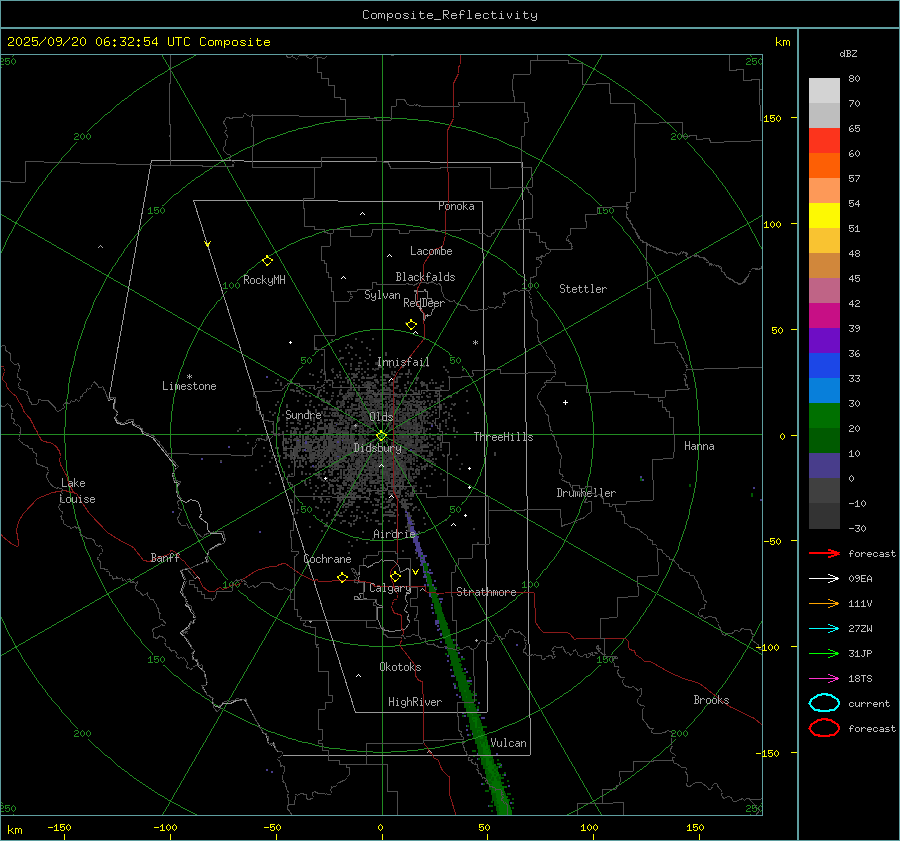Click the Lake Louise location label

[x=78, y=491]
